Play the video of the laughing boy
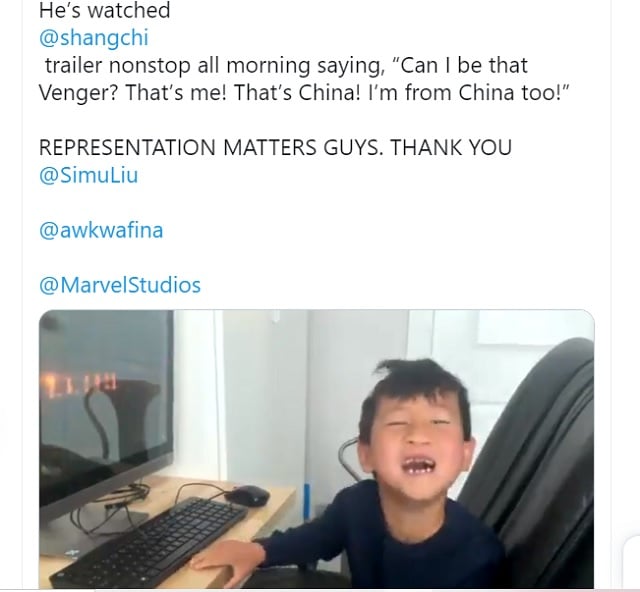The width and height of the screenshot is (640, 592). tap(317, 449)
